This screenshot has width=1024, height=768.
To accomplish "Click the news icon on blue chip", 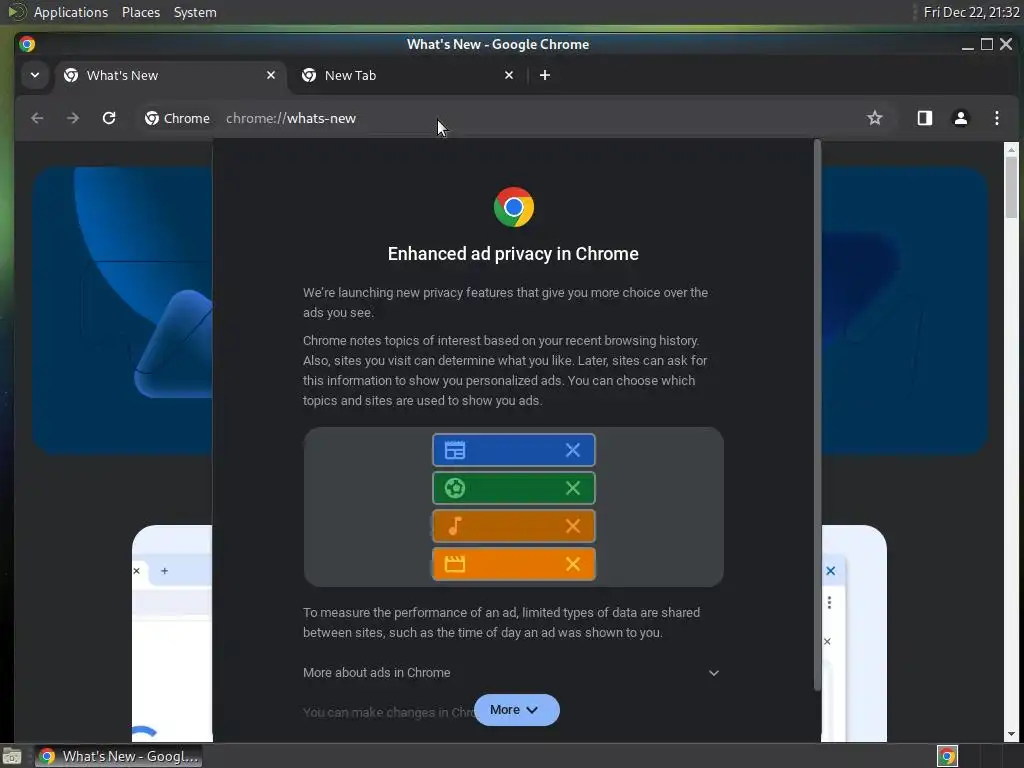I will pos(455,450).
